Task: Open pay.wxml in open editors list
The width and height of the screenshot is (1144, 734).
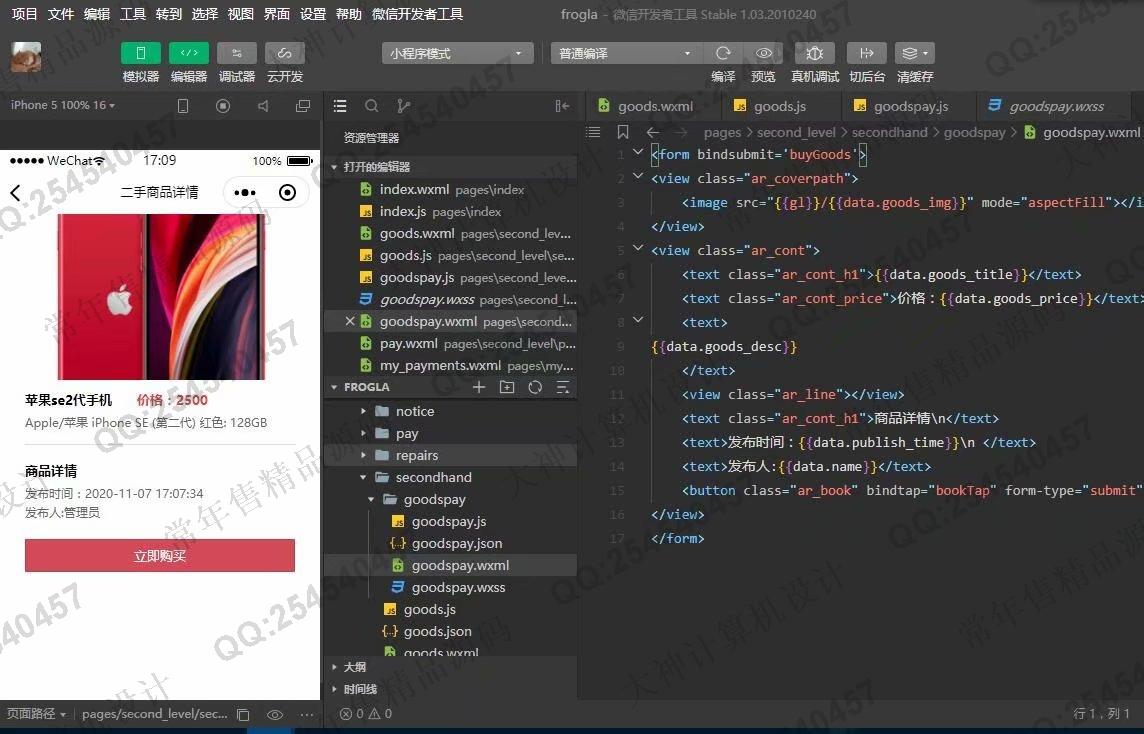Action: click(451, 343)
